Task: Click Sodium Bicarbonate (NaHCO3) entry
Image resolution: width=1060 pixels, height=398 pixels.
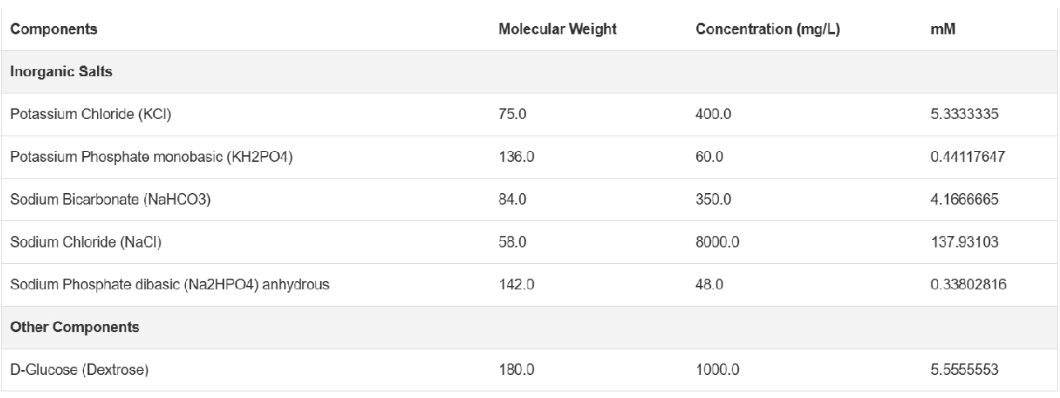Action: click(110, 199)
